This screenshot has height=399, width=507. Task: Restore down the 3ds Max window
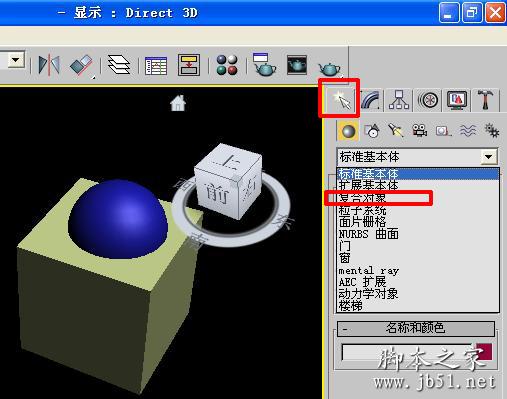[x=472, y=13]
